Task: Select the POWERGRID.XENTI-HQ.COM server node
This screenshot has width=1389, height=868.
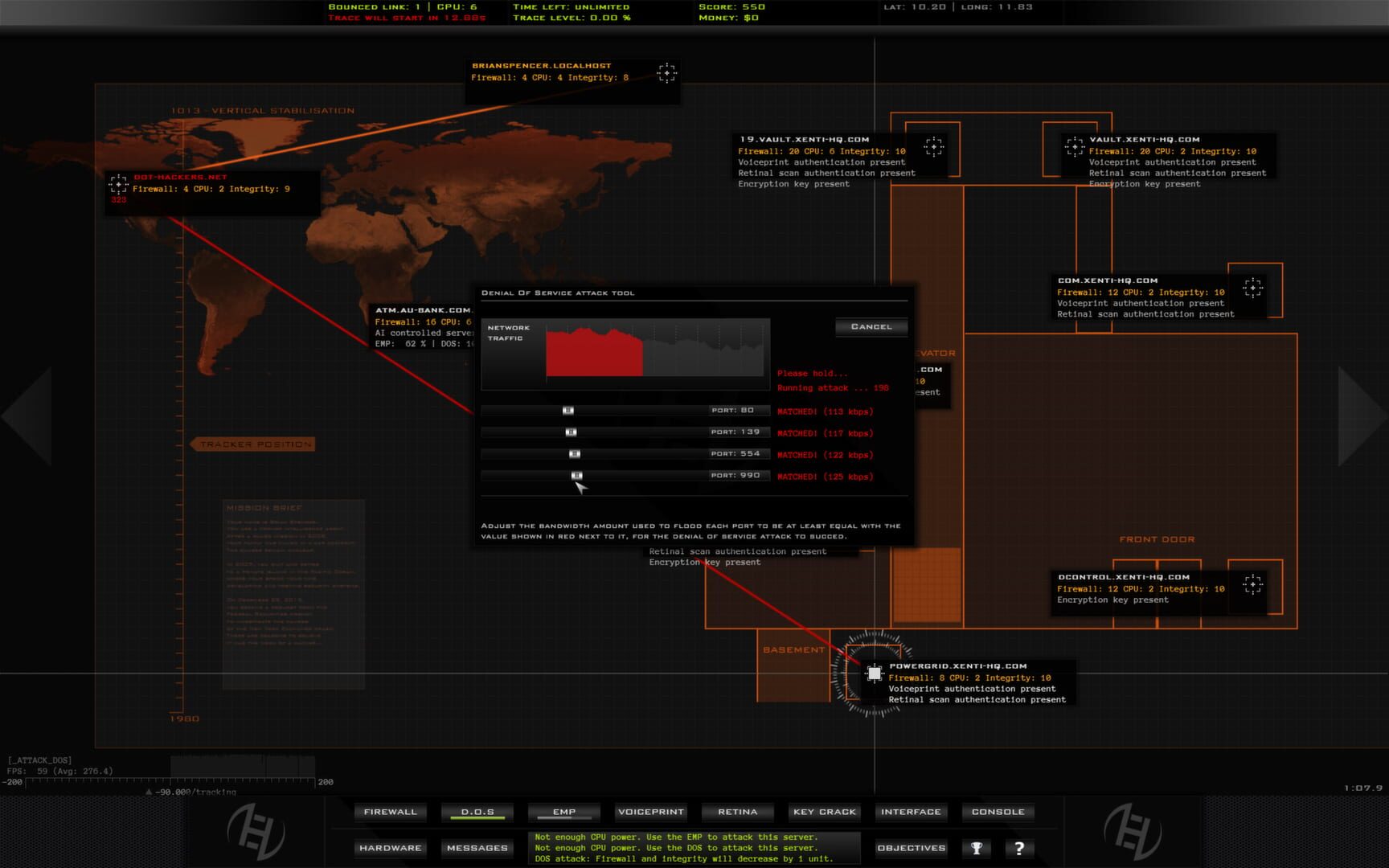Action: pos(874,673)
